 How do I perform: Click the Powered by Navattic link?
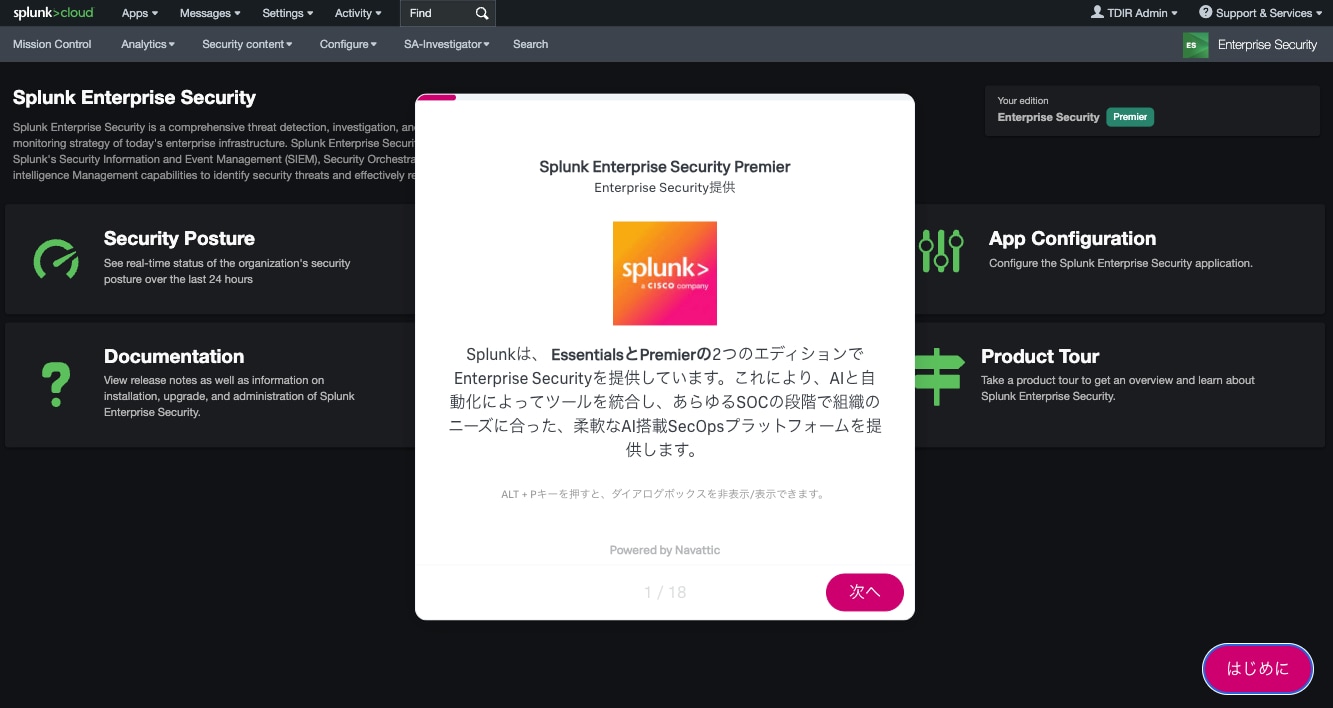tap(665, 550)
